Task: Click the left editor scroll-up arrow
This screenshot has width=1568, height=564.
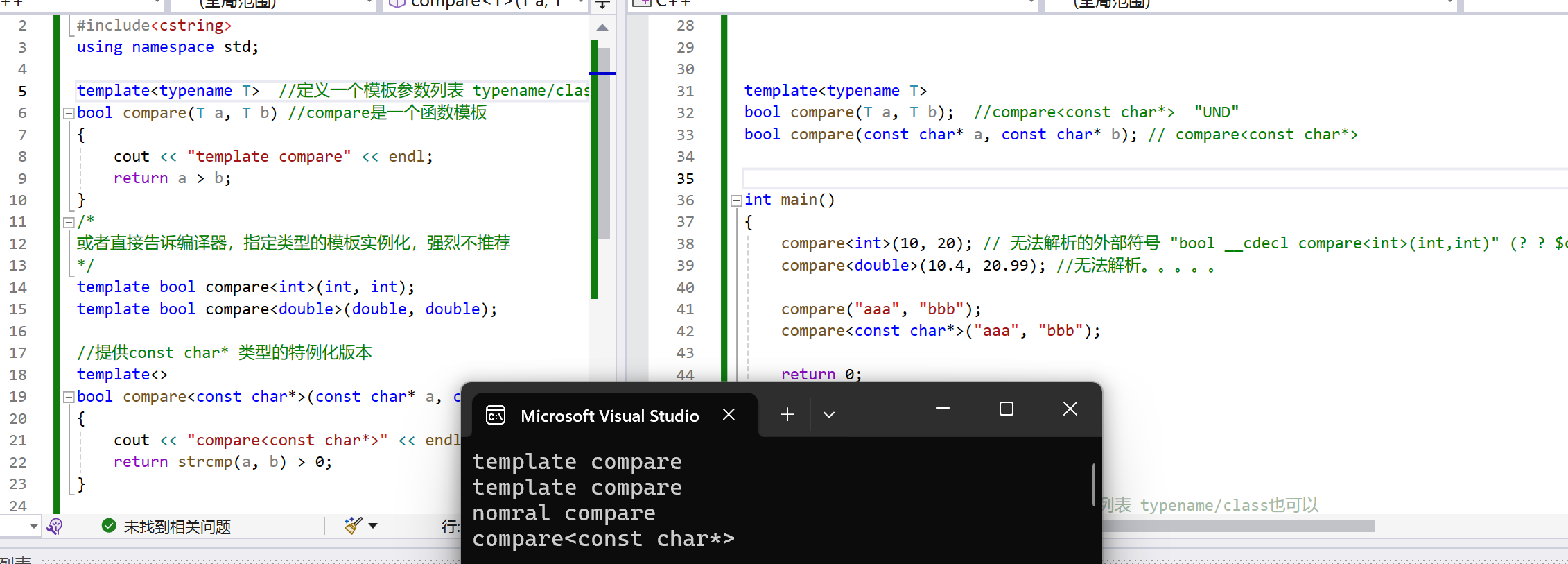Action: pyautogui.click(x=602, y=27)
